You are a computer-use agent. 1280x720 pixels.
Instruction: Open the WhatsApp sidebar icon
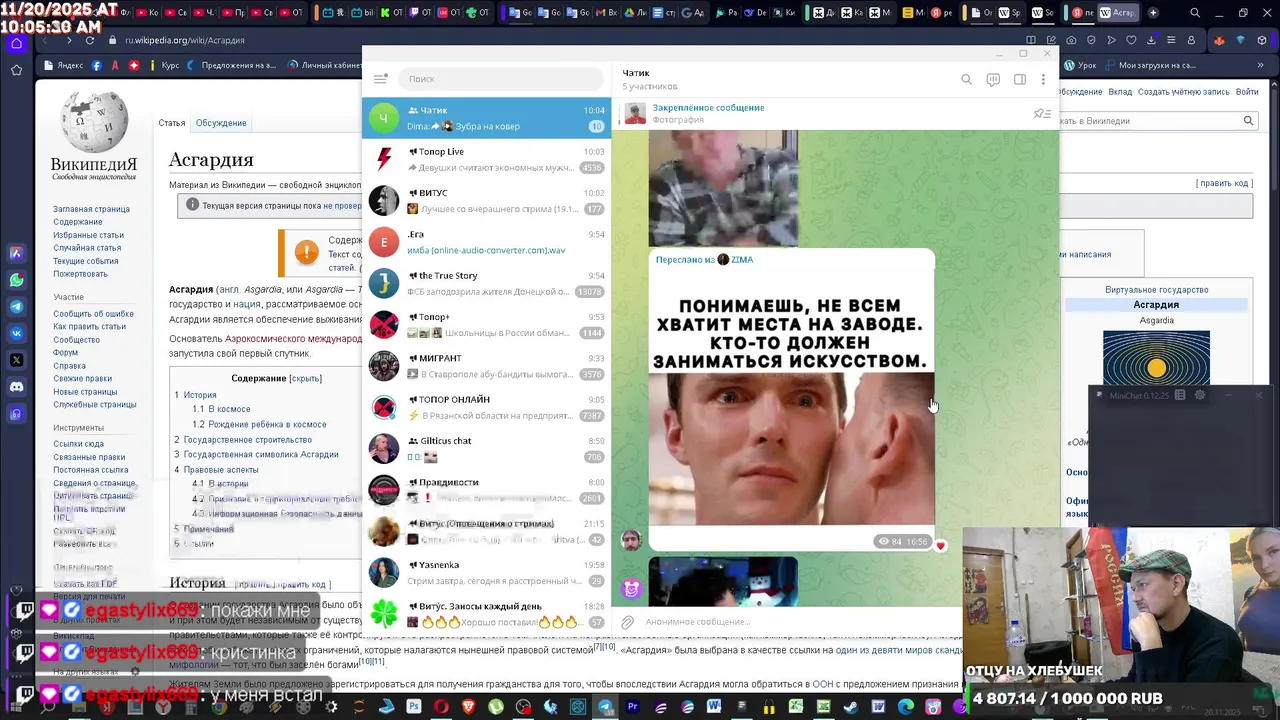pyautogui.click(x=16, y=280)
